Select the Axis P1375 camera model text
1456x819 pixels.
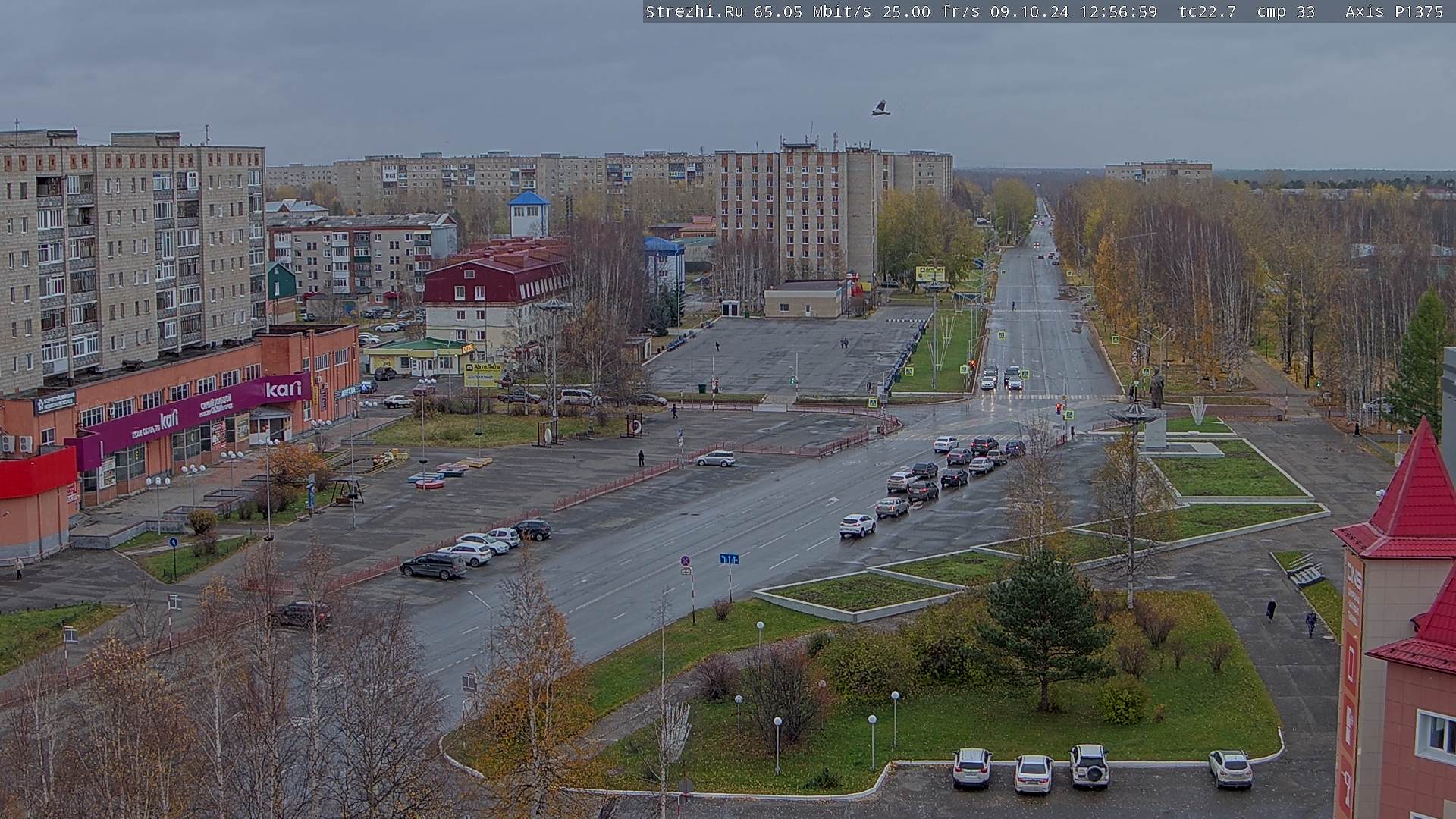tap(1394, 11)
